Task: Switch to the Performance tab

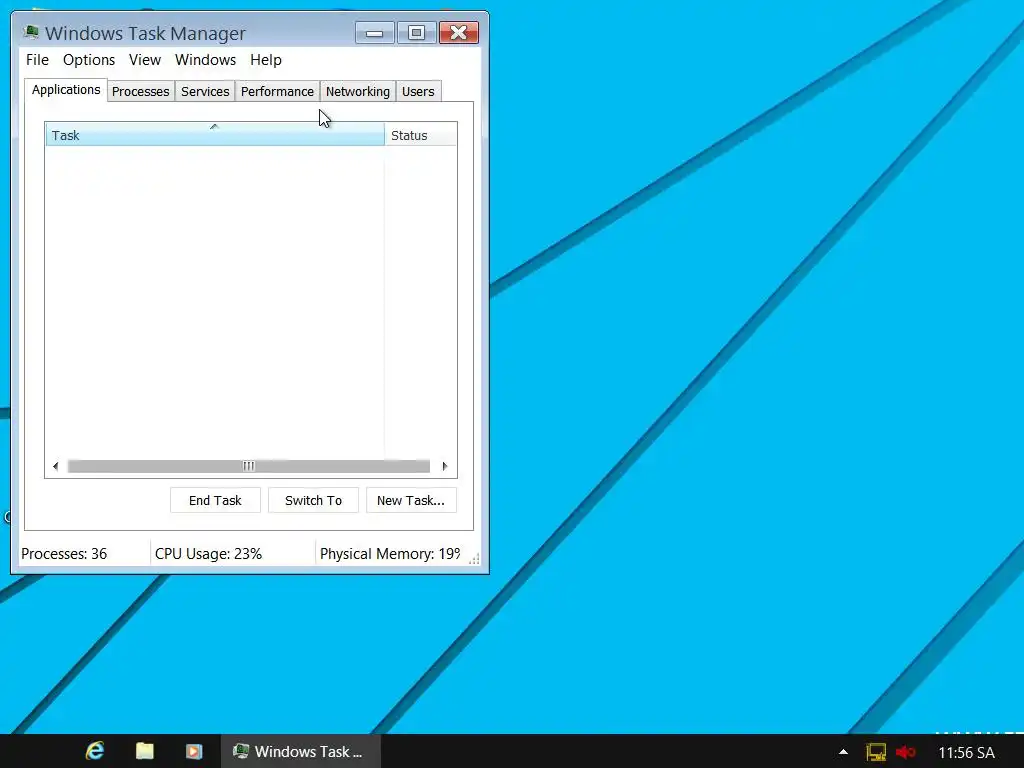Action: (x=278, y=91)
